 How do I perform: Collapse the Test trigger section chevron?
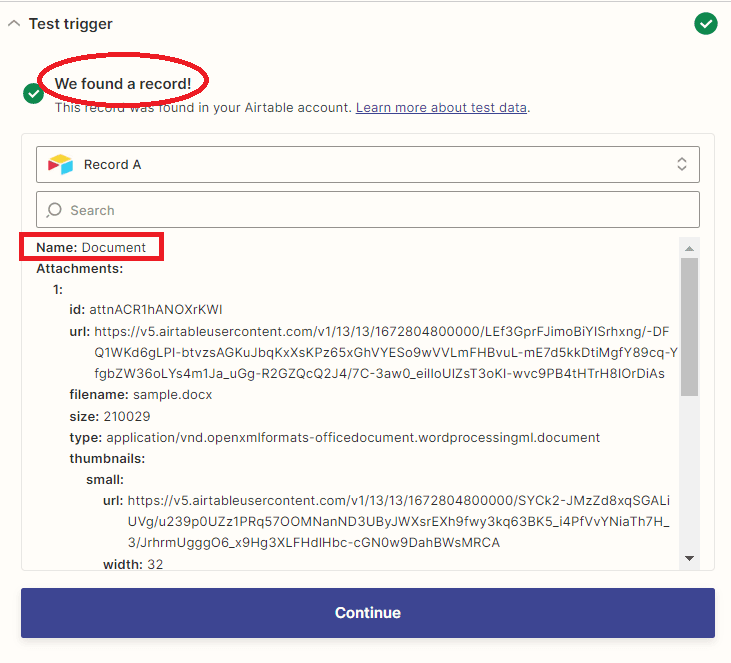click(x=13, y=24)
